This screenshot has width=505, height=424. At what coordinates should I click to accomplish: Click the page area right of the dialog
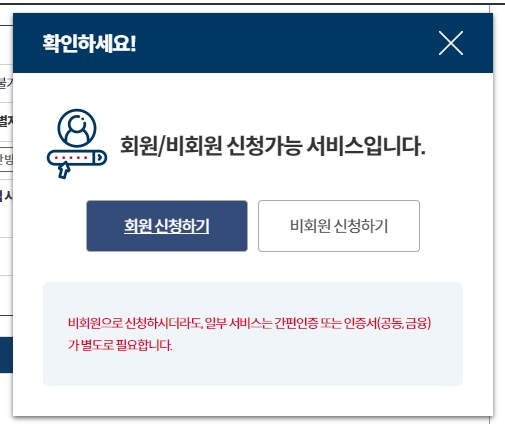[x=499, y=213]
